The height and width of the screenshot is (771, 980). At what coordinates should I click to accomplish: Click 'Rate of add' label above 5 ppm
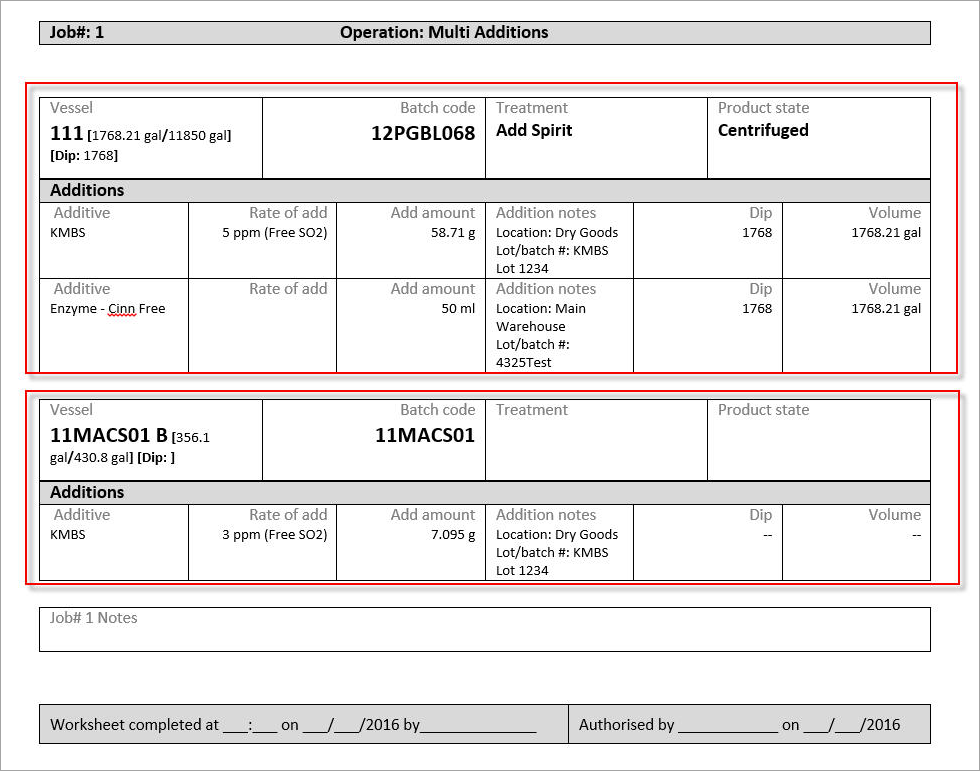pyautogui.click(x=288, y=213)
